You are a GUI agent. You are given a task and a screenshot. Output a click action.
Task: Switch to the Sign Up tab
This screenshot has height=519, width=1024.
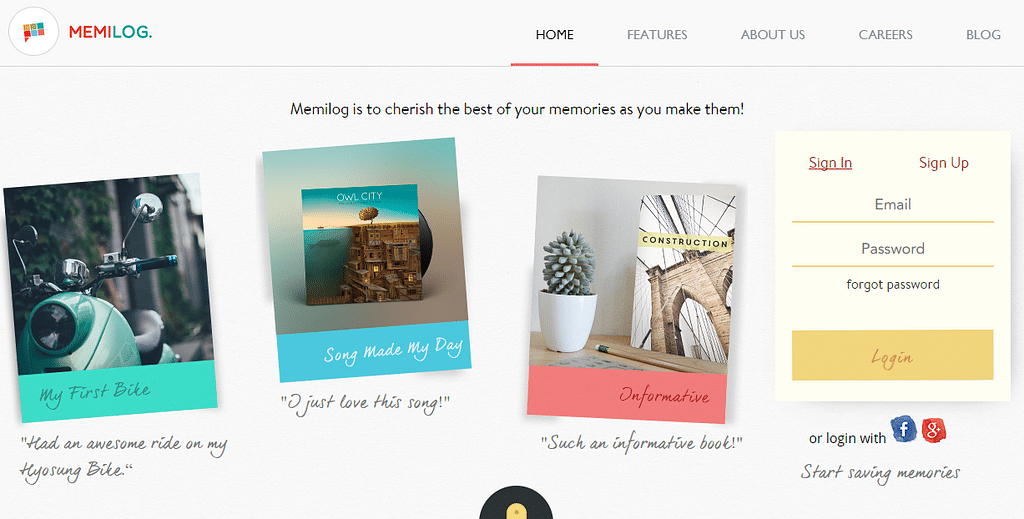(x=944, y=163)
